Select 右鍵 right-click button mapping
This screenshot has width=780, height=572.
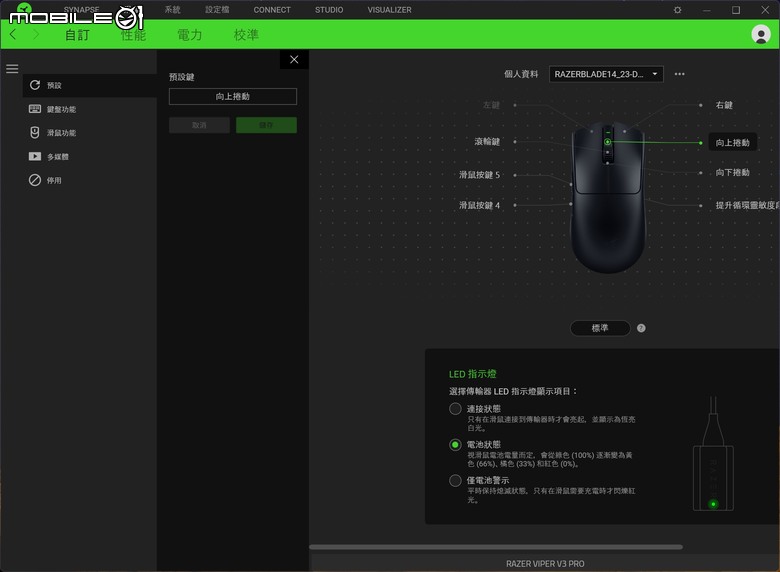724,105
